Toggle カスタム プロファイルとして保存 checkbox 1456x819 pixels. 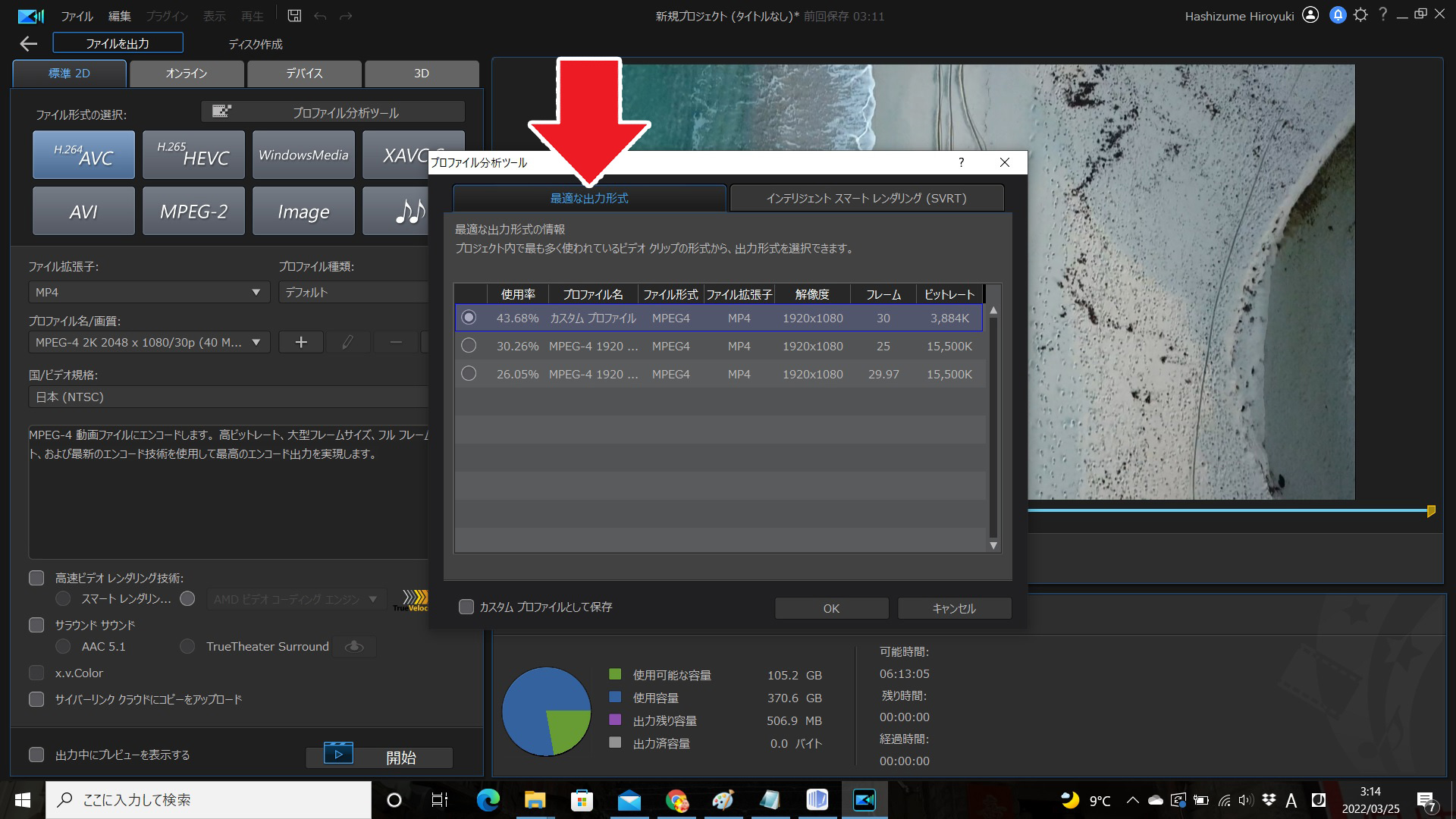[465, 607]
